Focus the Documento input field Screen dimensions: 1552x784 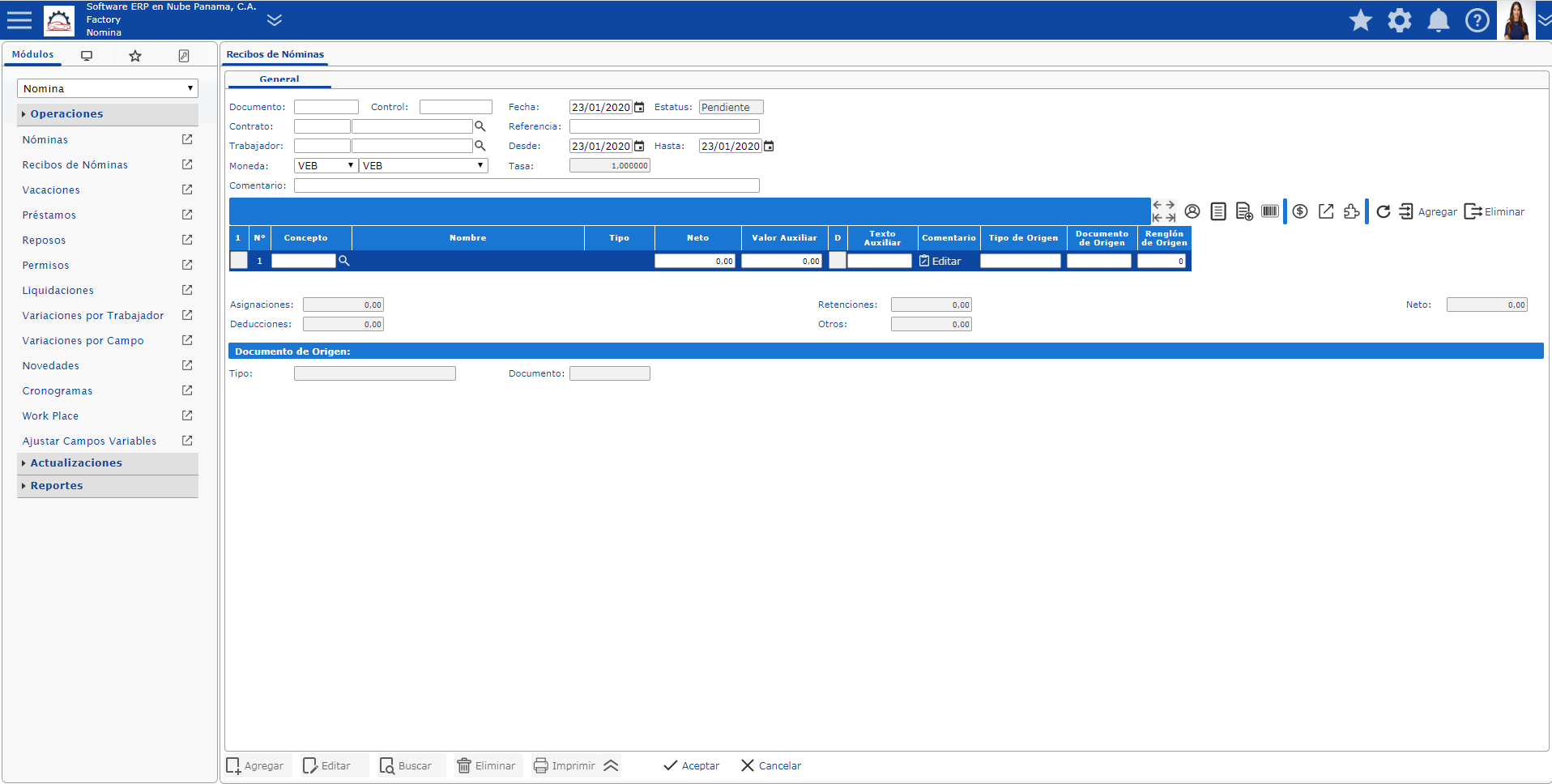coord(326,107)
